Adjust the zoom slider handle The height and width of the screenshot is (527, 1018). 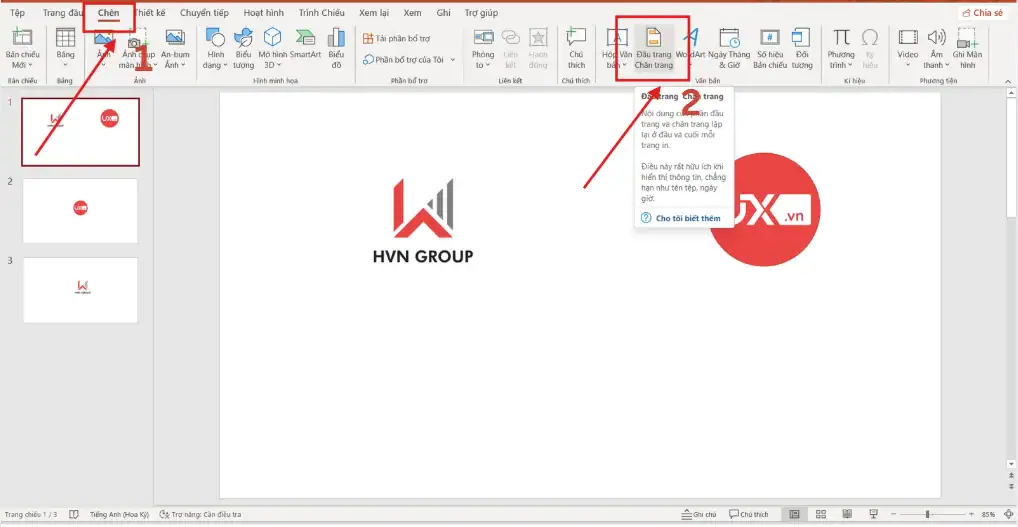coord(927,514)
